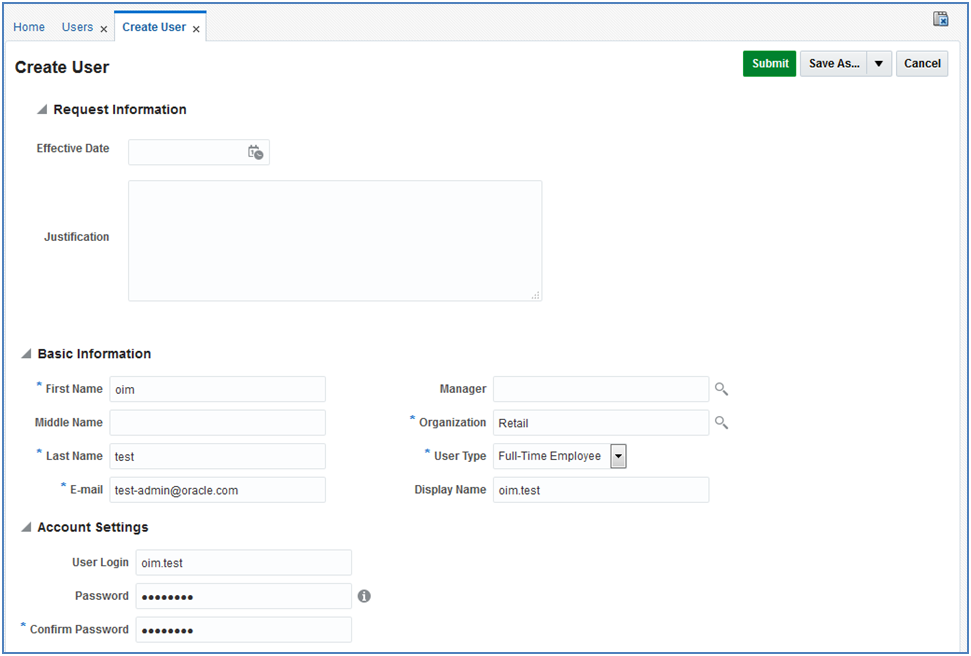Screen dimensions: 971x656
Task: Click the First Name field containing oim
Action: click(217, 389)
